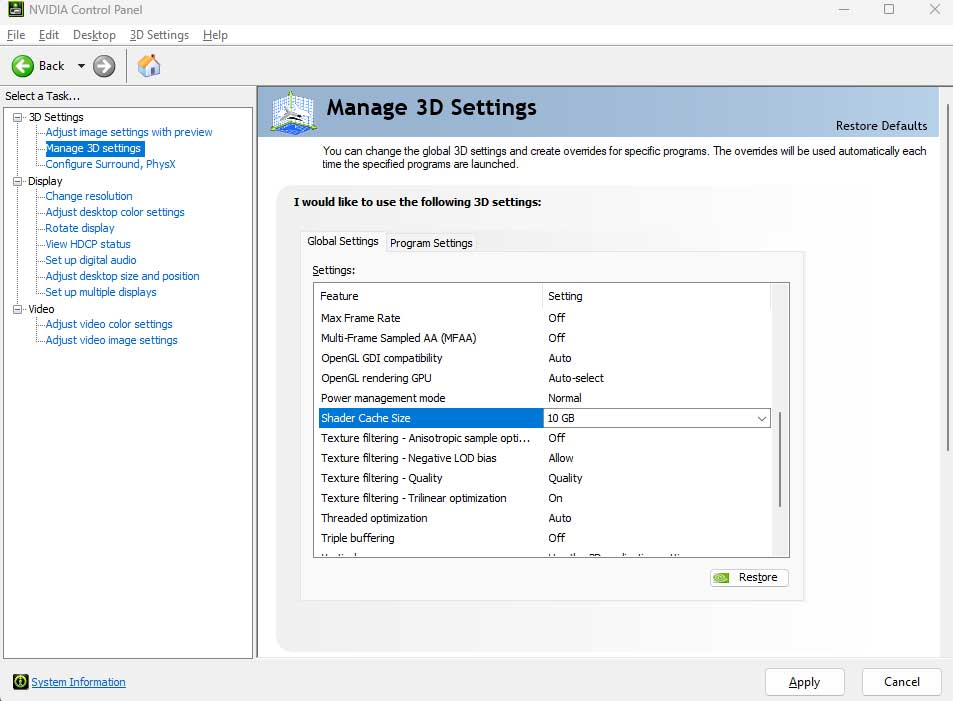The height and width of the screenshot is (701, 953).
Task: Click Restore Defaults link
Action: 881,126
